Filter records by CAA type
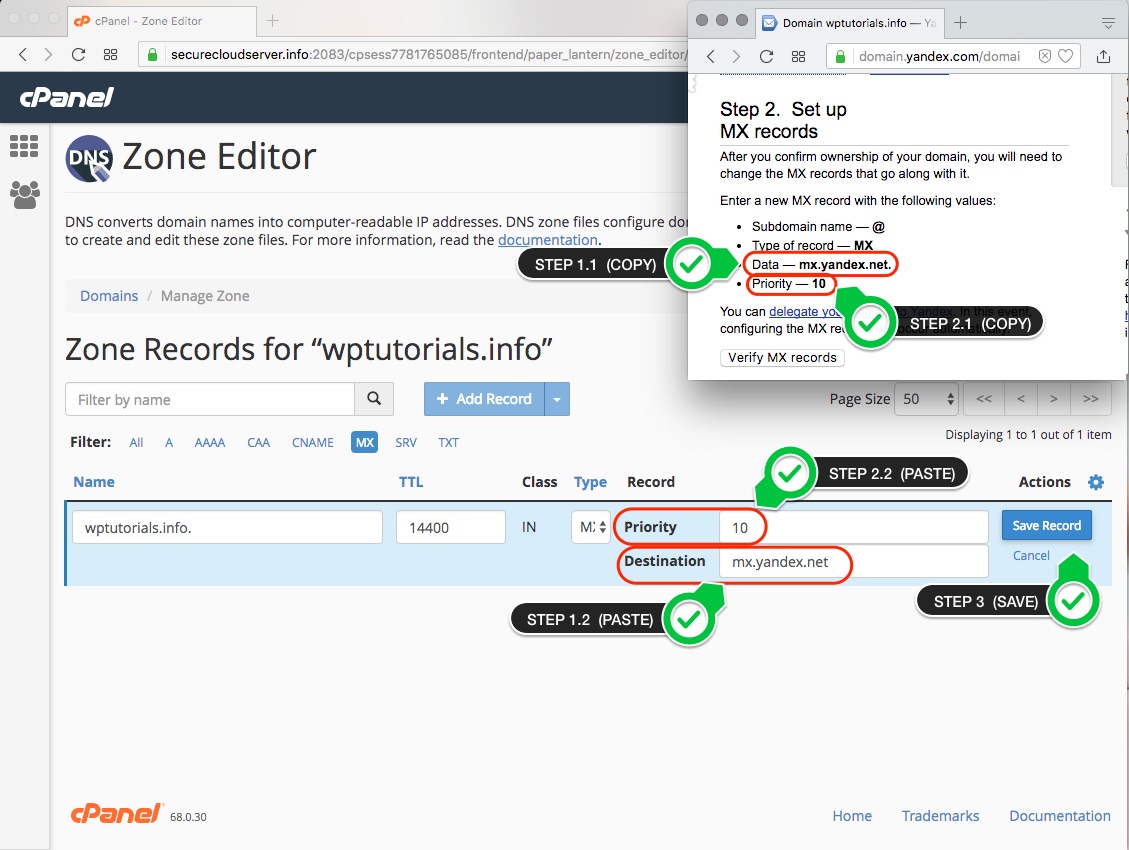 [x=258, y=443]
